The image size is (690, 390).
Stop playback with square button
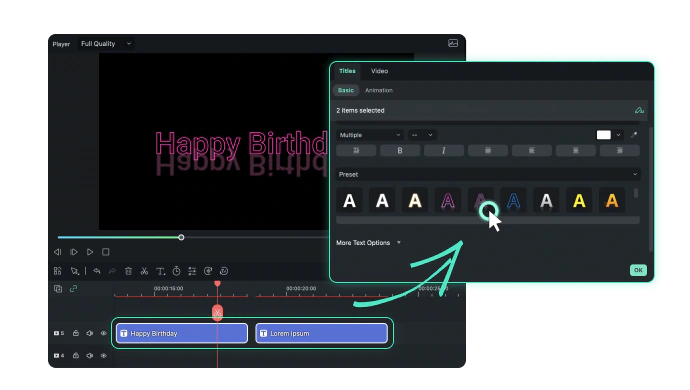click(106, 252)
